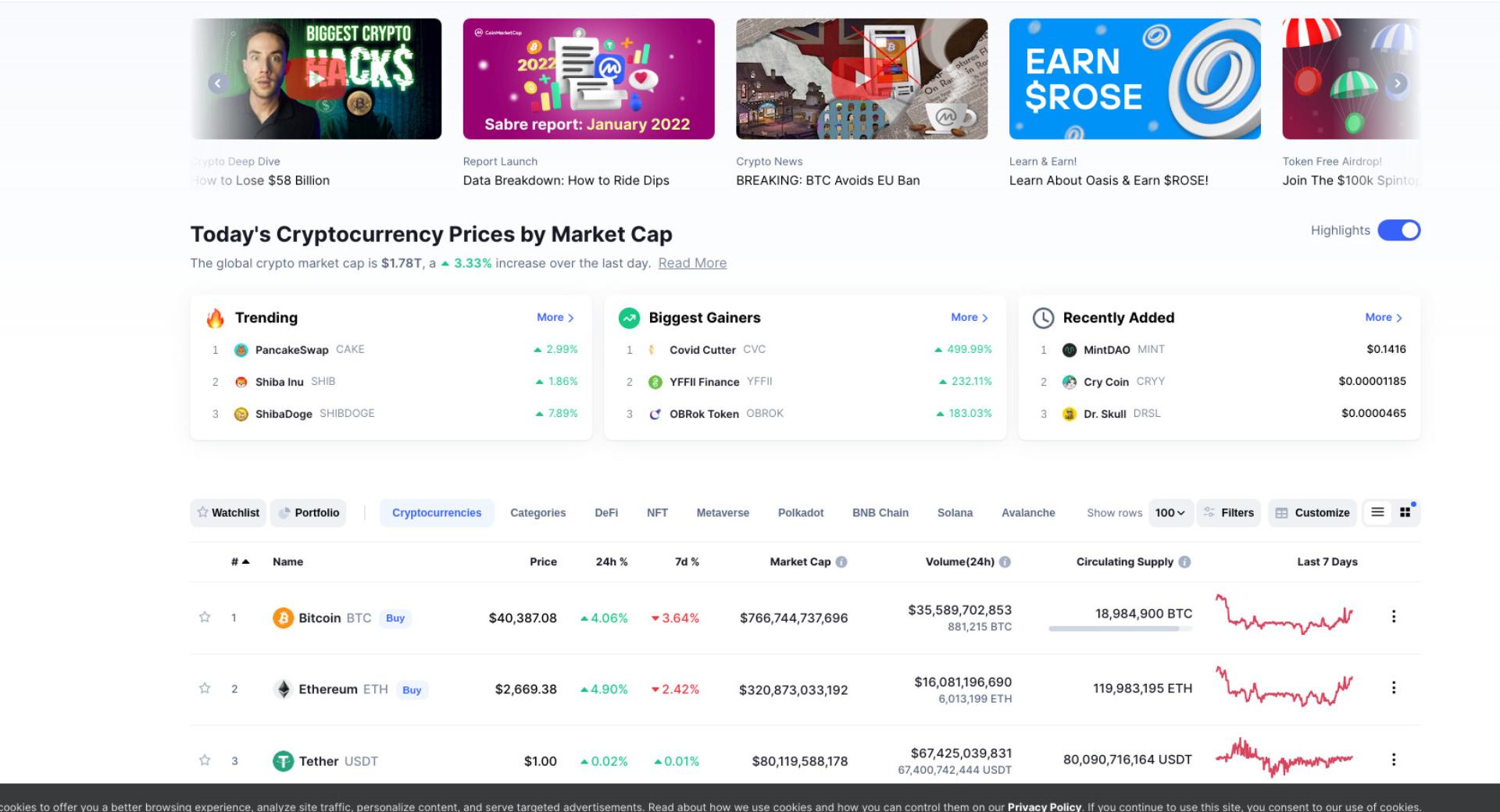
Task: Select the NFT tab
Action: coord(657,513)
